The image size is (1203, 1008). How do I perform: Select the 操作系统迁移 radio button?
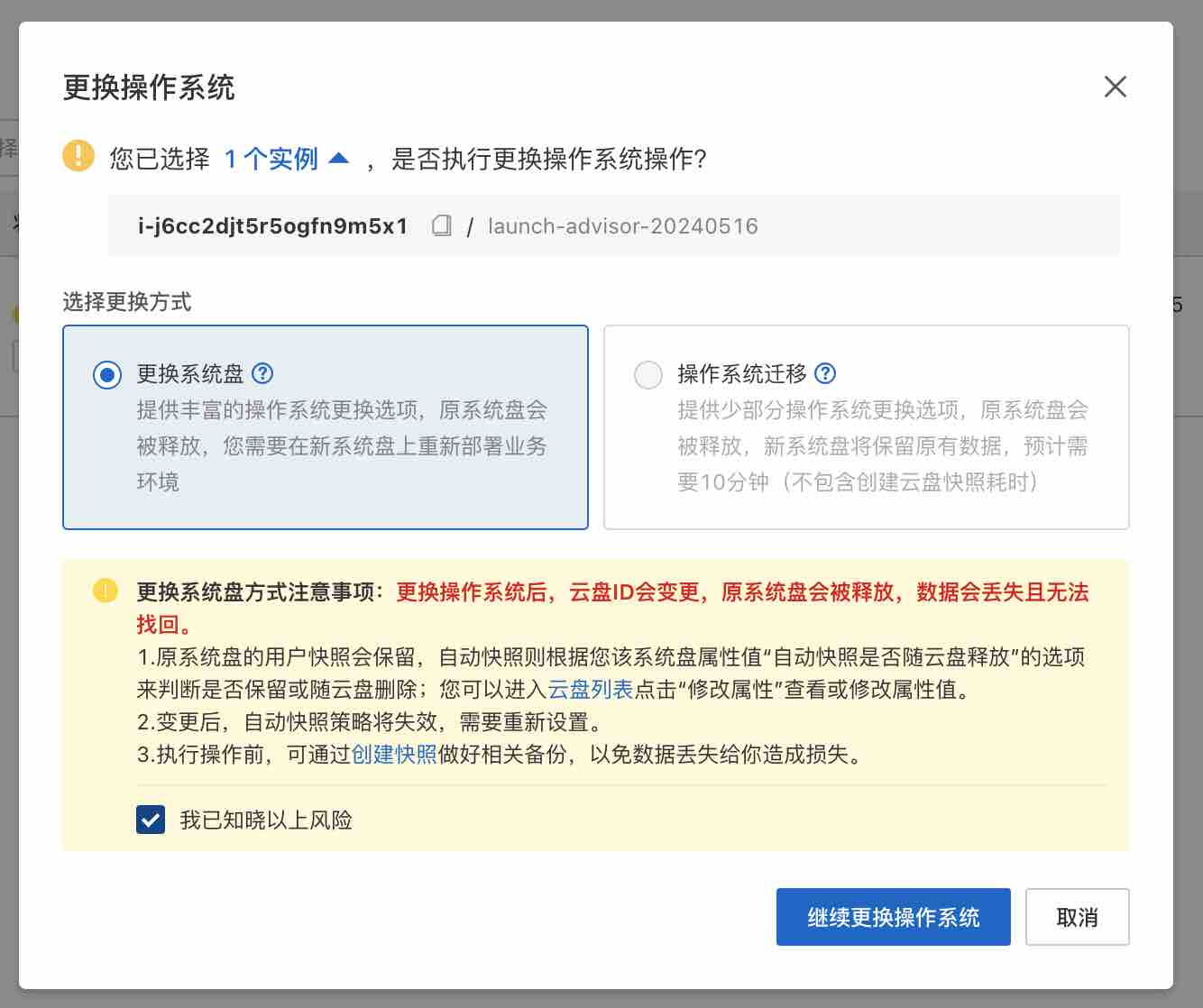point(648,374)
